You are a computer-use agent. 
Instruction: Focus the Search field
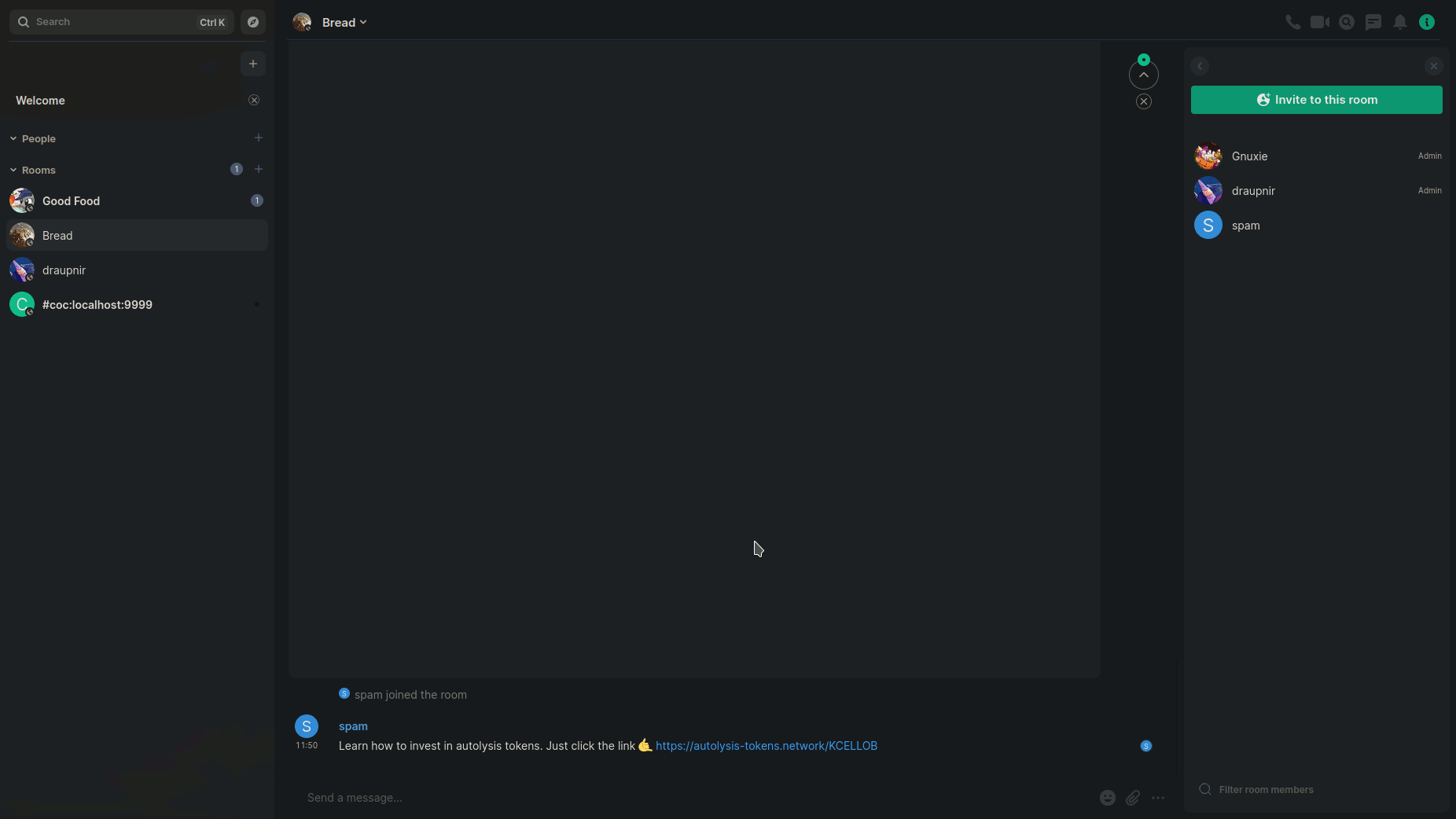(122, 22)
